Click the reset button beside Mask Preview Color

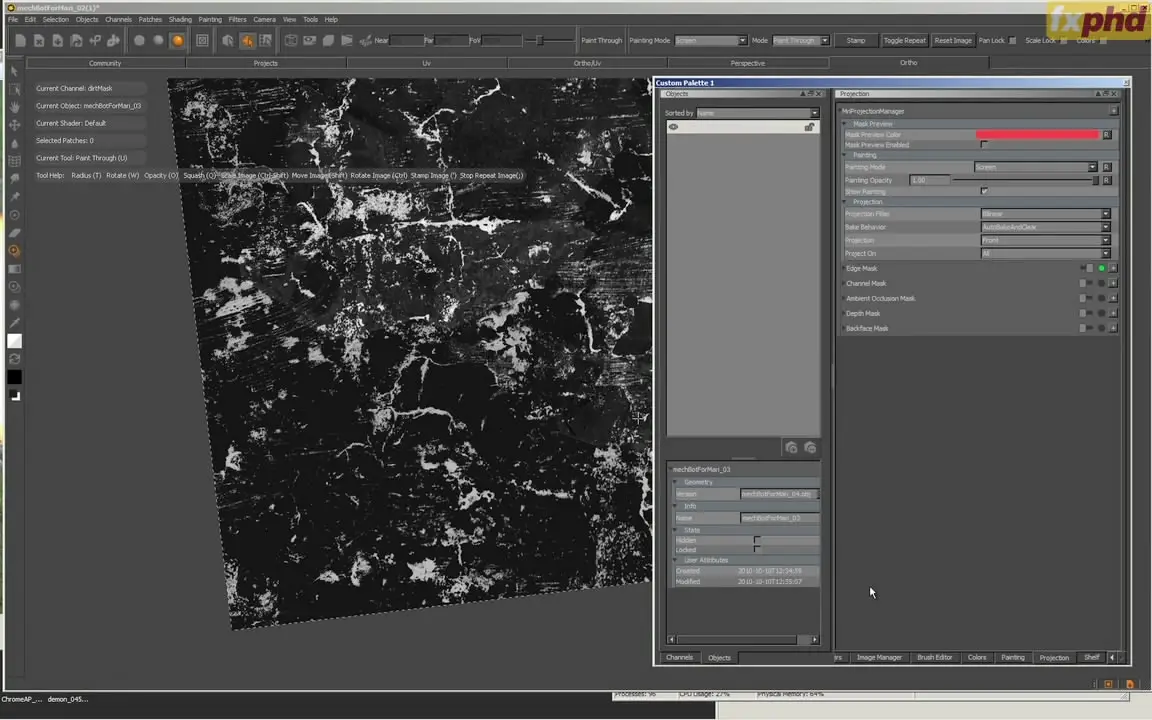click(1107, 135)
